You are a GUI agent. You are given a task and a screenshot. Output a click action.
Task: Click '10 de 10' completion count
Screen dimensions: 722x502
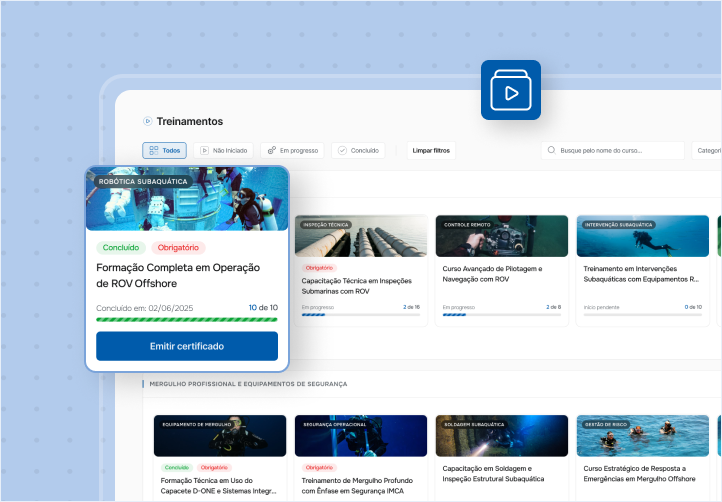click(x=263, y=308)
